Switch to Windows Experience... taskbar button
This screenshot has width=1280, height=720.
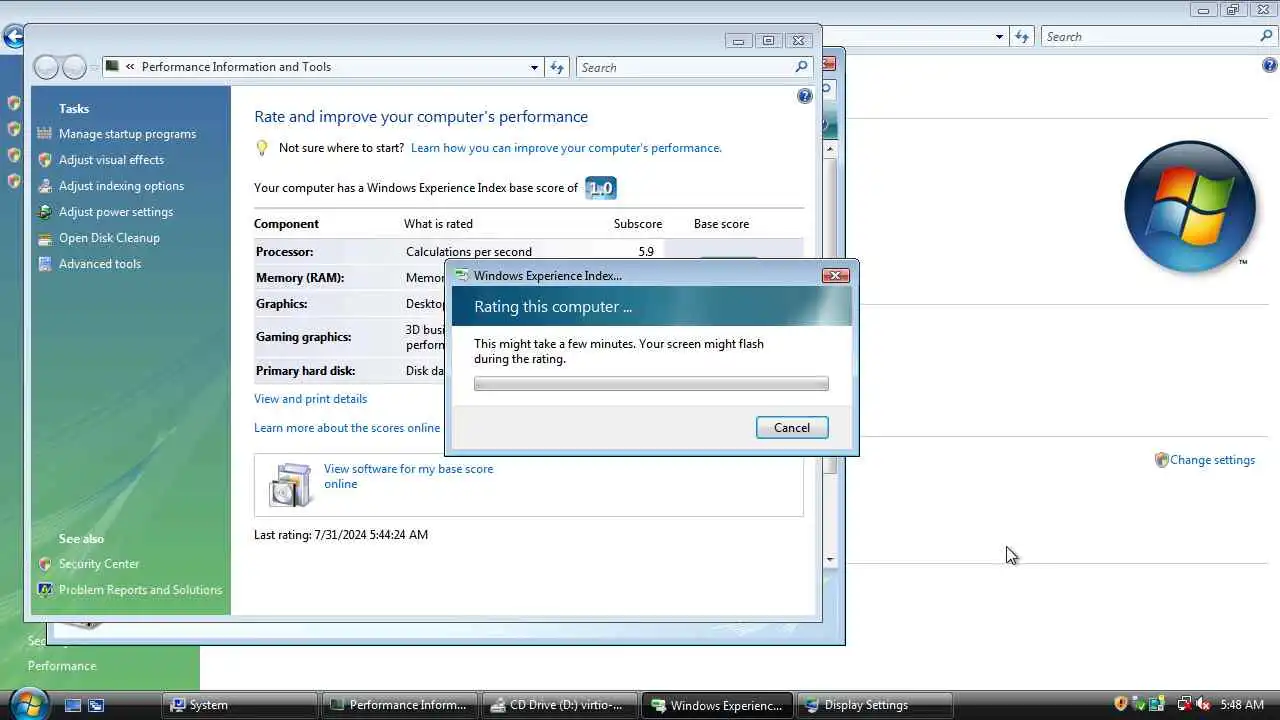pyautogui.click(x=717, y=705)
